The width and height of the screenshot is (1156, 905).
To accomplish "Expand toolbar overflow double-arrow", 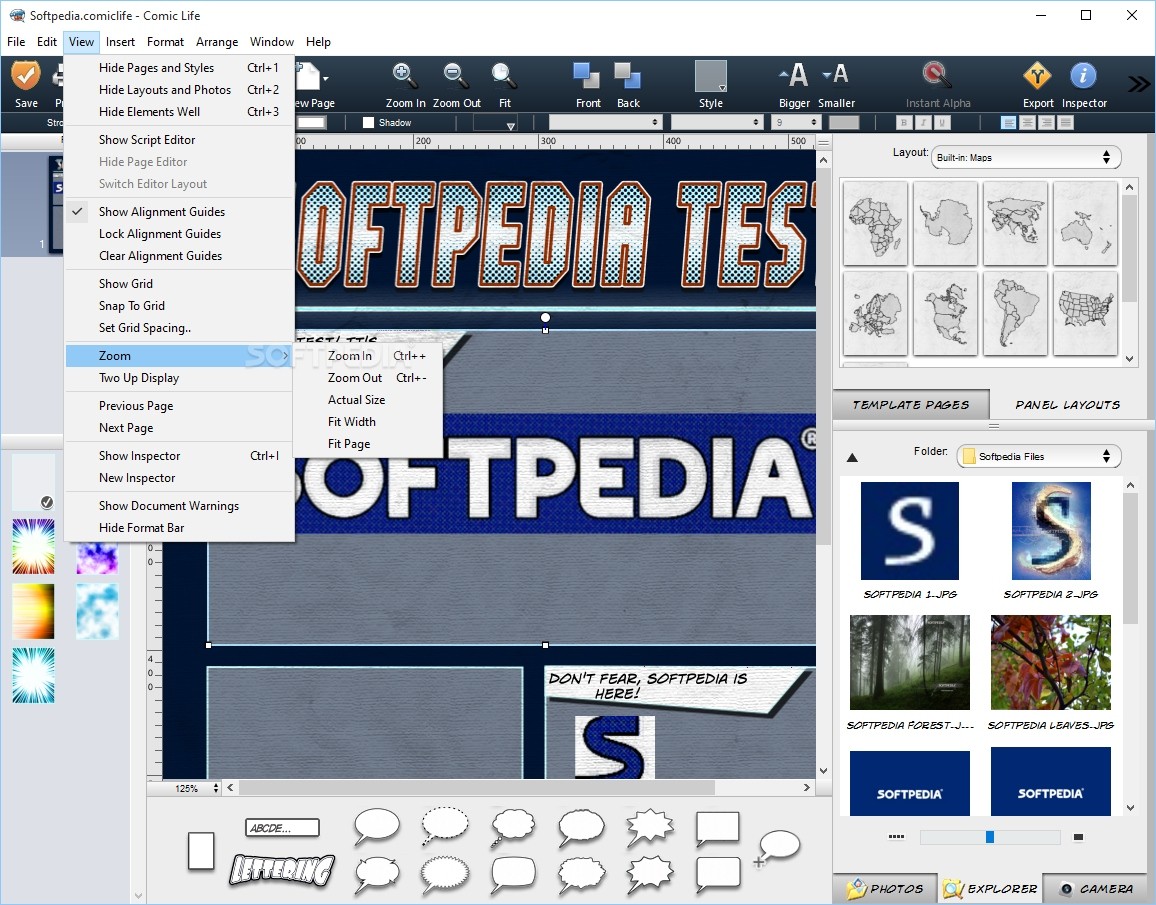I will (1138, 84).
